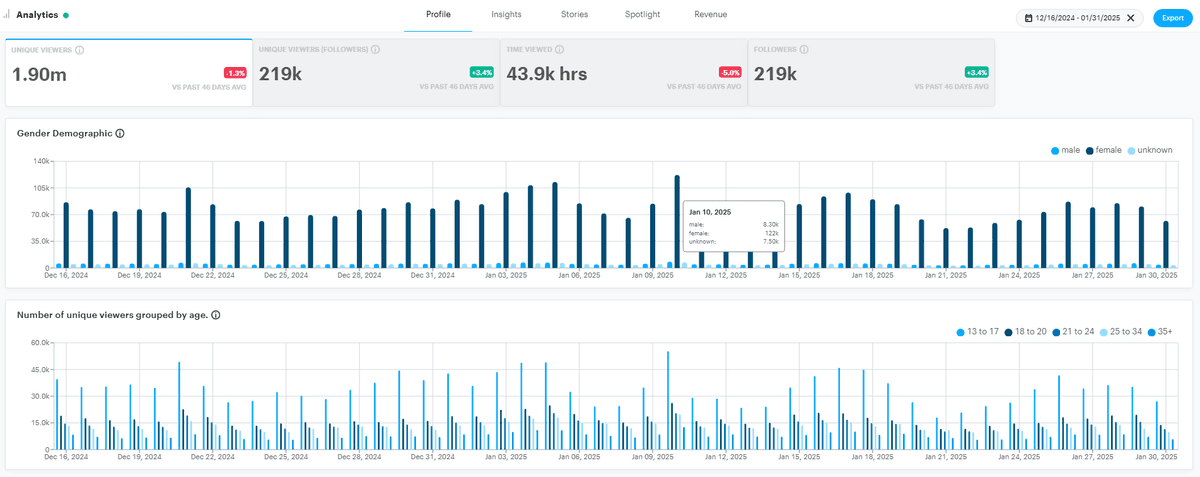Screen dimensions: 1200x477
Task: Clear the date range with the X icon
Action: coord(1131,18)
